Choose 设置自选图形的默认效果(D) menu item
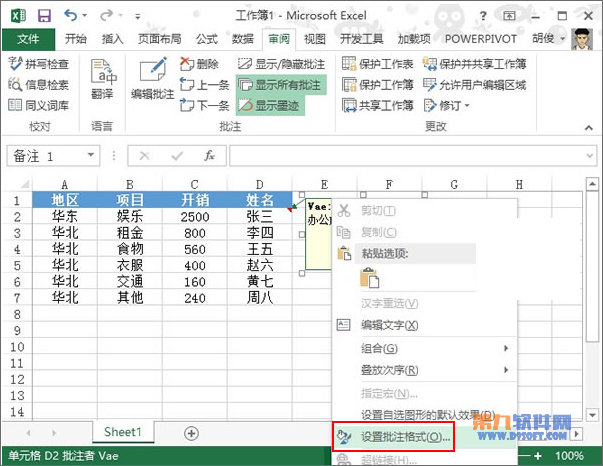Screen dimensions: 603x466 pos(424,415)
